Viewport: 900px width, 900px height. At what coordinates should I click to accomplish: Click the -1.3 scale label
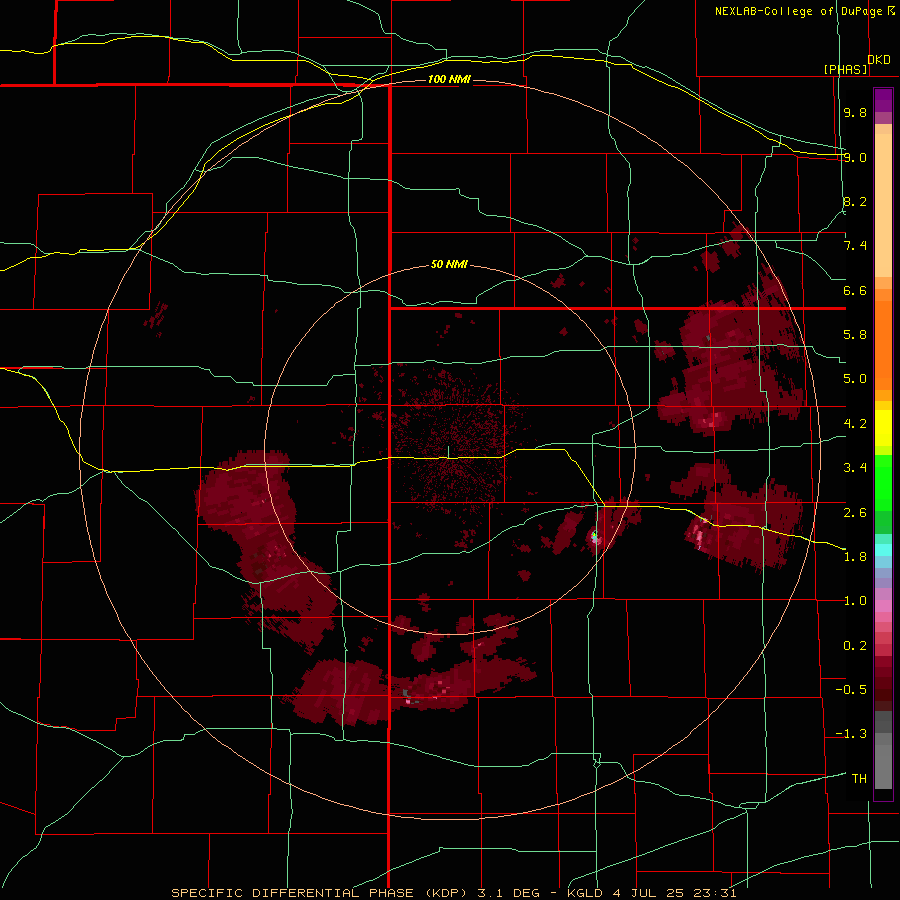coord(851,734)
